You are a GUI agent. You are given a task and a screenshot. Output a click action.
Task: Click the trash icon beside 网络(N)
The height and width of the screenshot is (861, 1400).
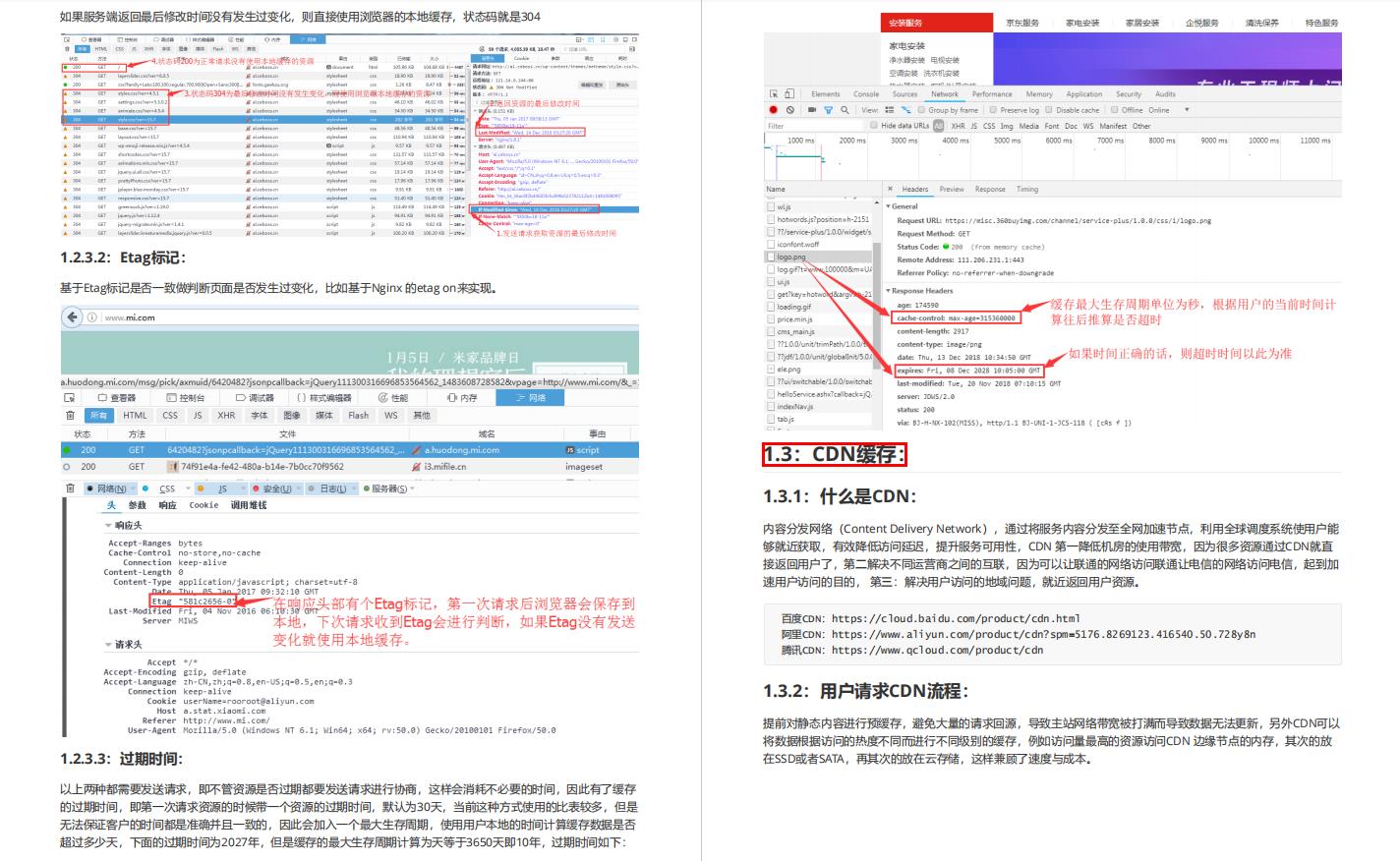click(x=70, y=488)
